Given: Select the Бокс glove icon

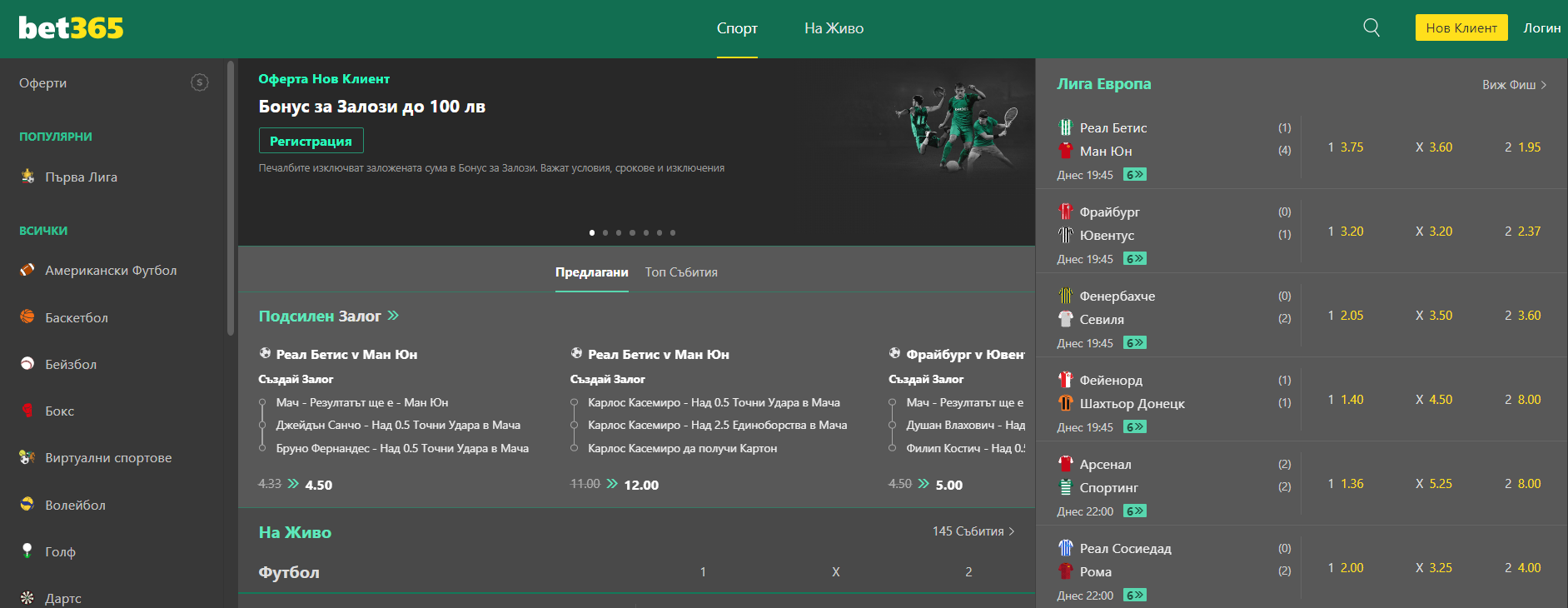Looking at the screenshot, I should pyautogui.click(x=27, y=411).
